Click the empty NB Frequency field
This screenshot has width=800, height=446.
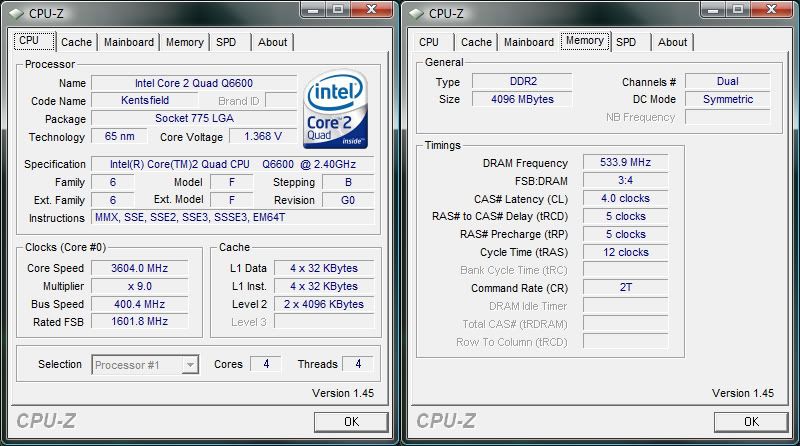728,117
